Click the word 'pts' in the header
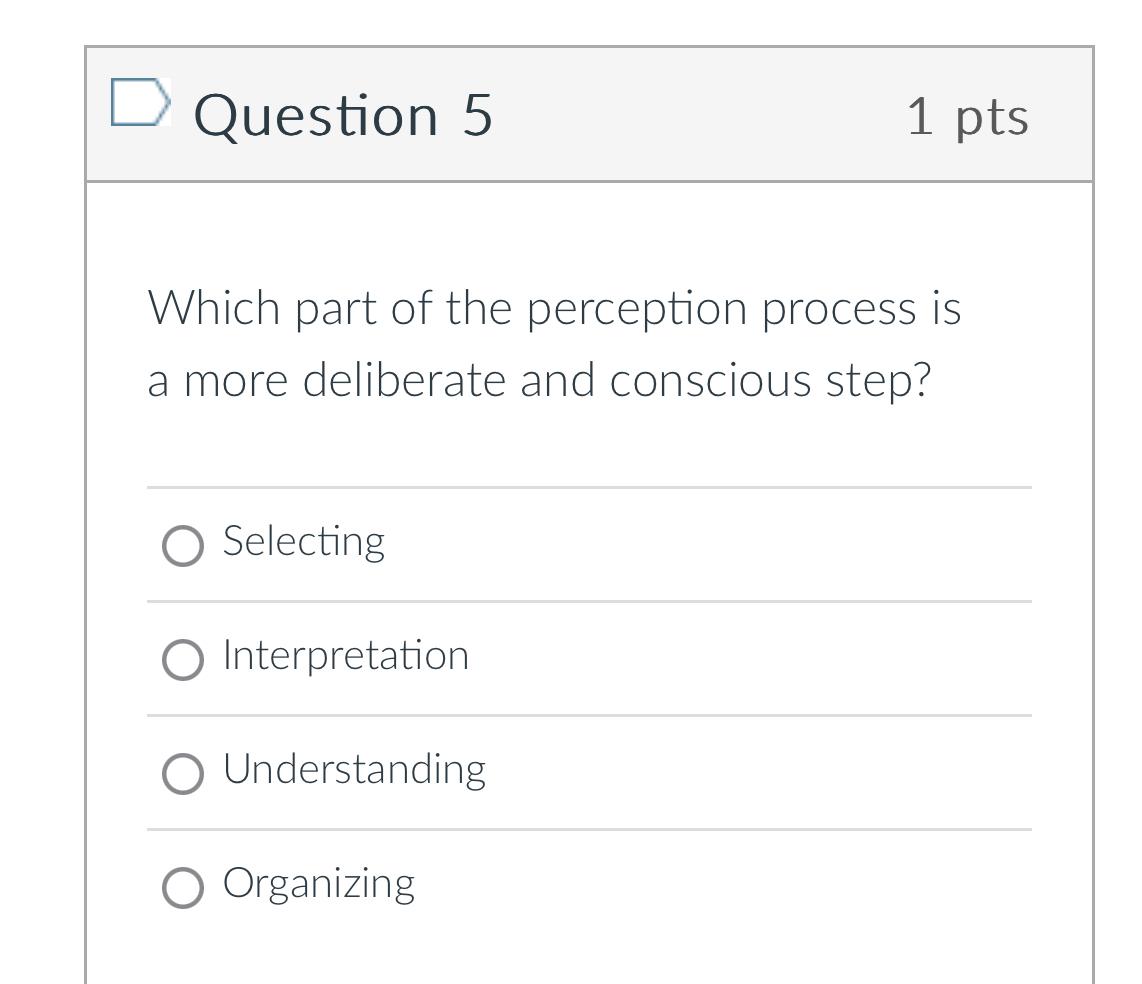The image size is (1142, 984). (x=992, y=118)
